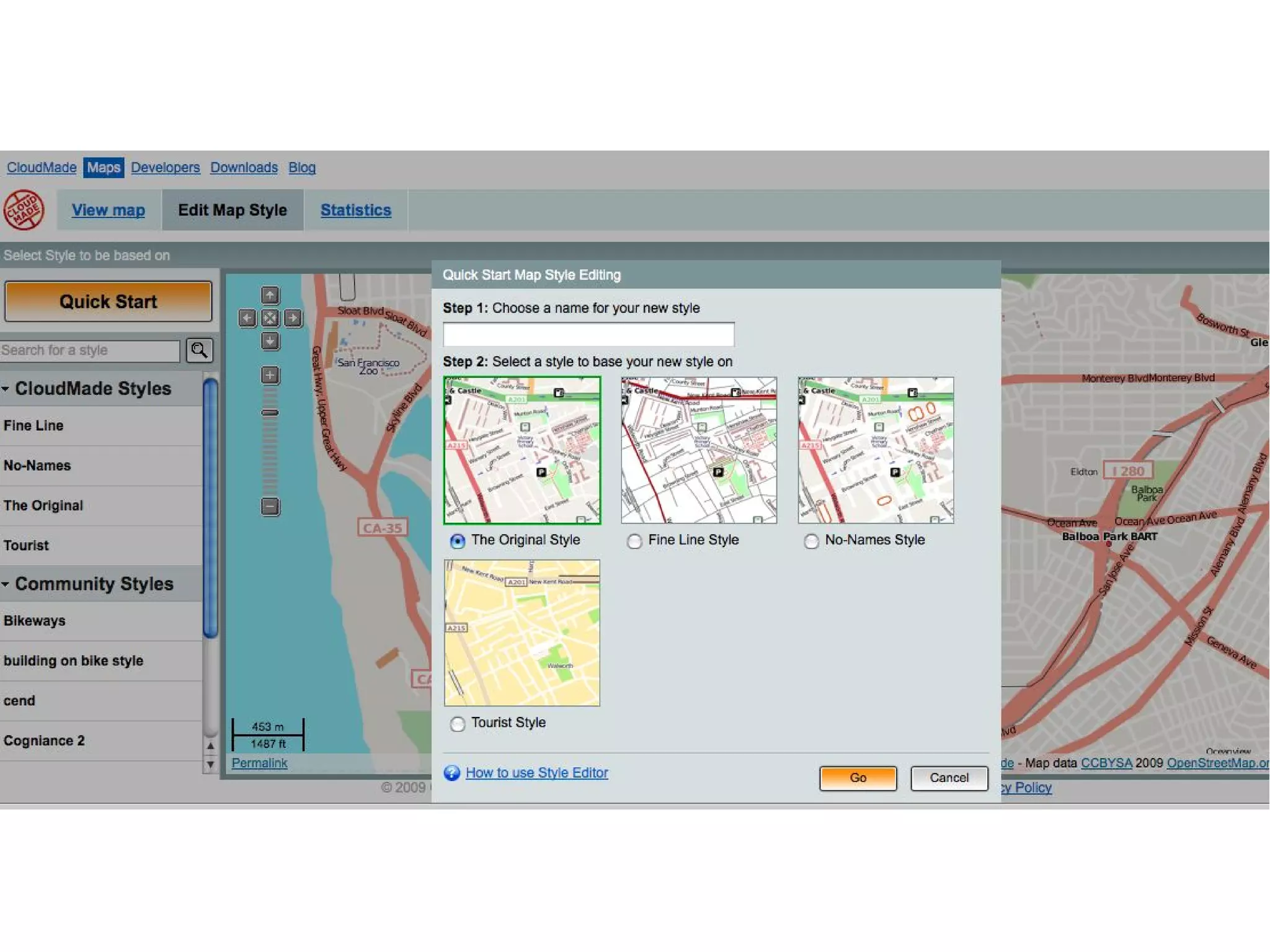Click the styles list scrollbar thumb
This screenshot has width=1270, height=952.
[210, 508]
